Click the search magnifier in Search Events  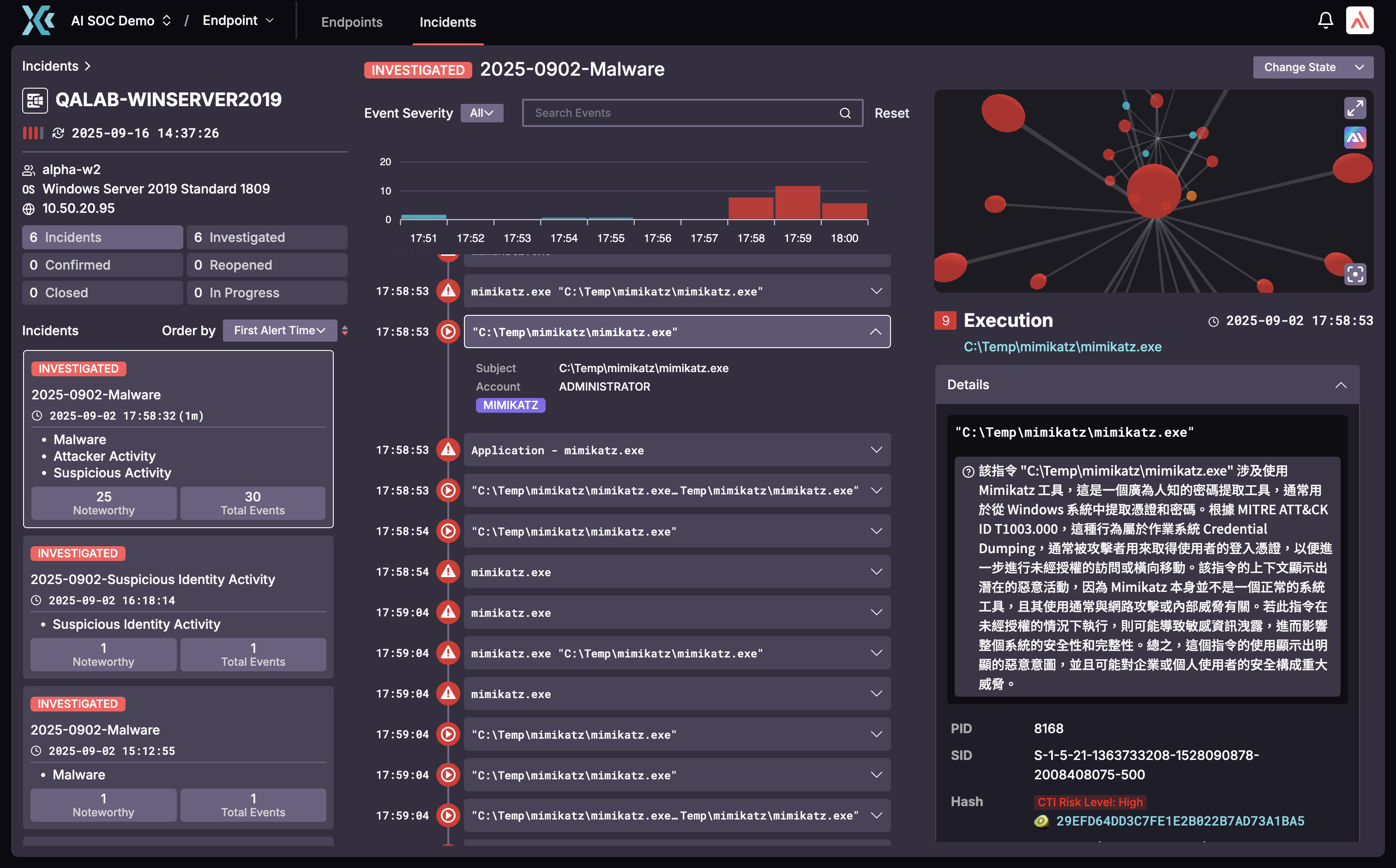(x=845, y=113)
